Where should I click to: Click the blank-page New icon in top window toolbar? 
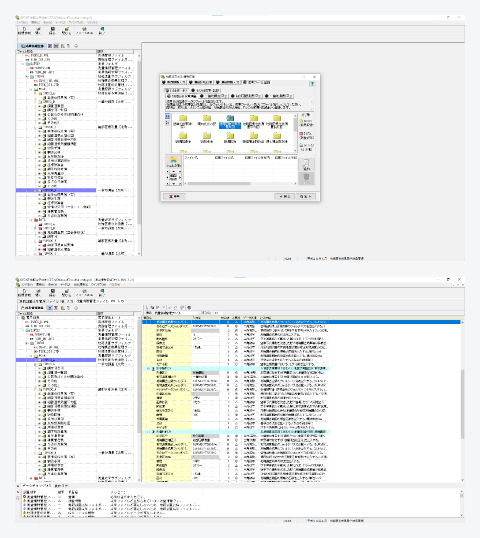coord(24,30)
